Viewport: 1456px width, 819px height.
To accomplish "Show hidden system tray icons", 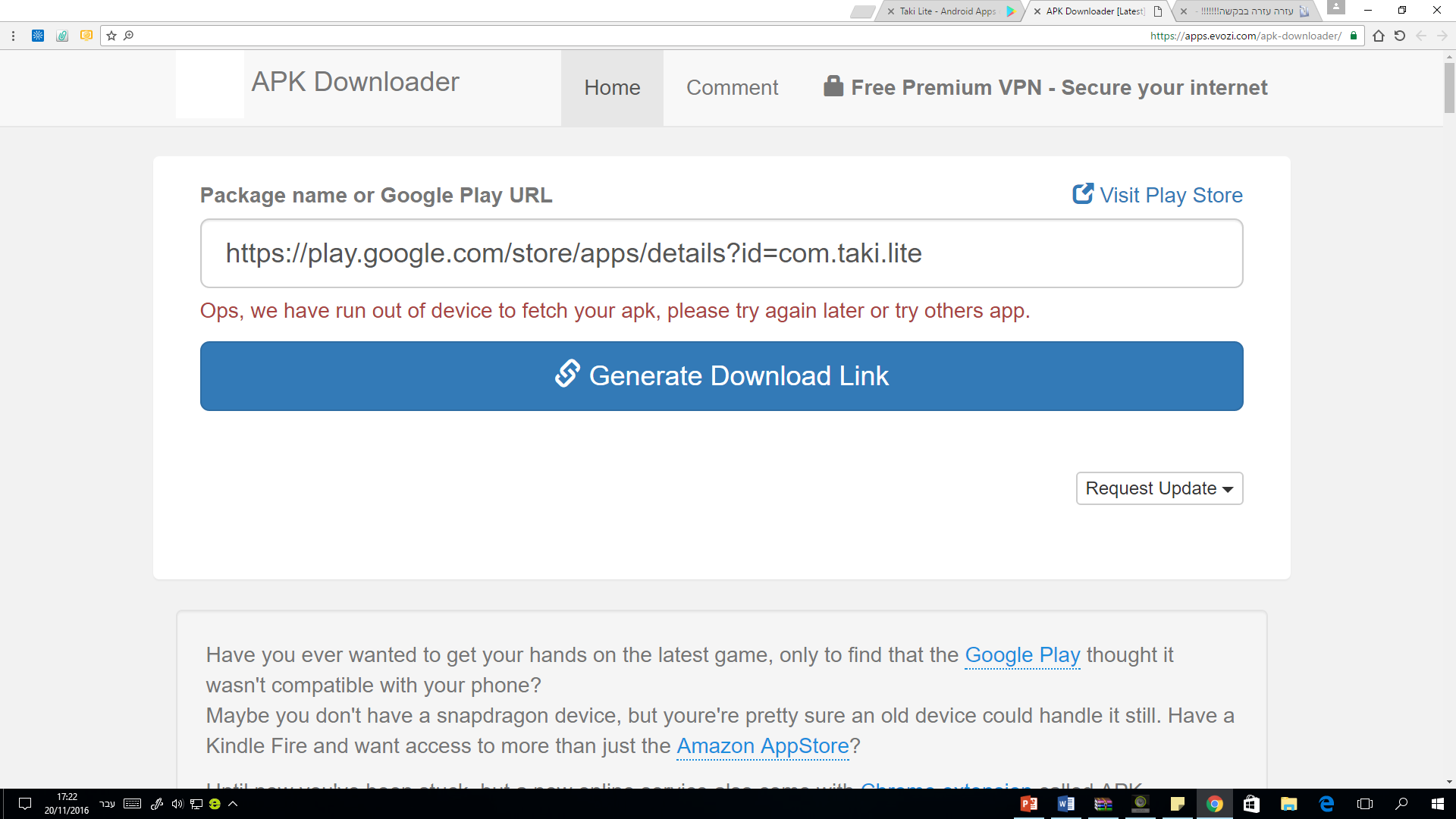I will (x=234, y=804).
